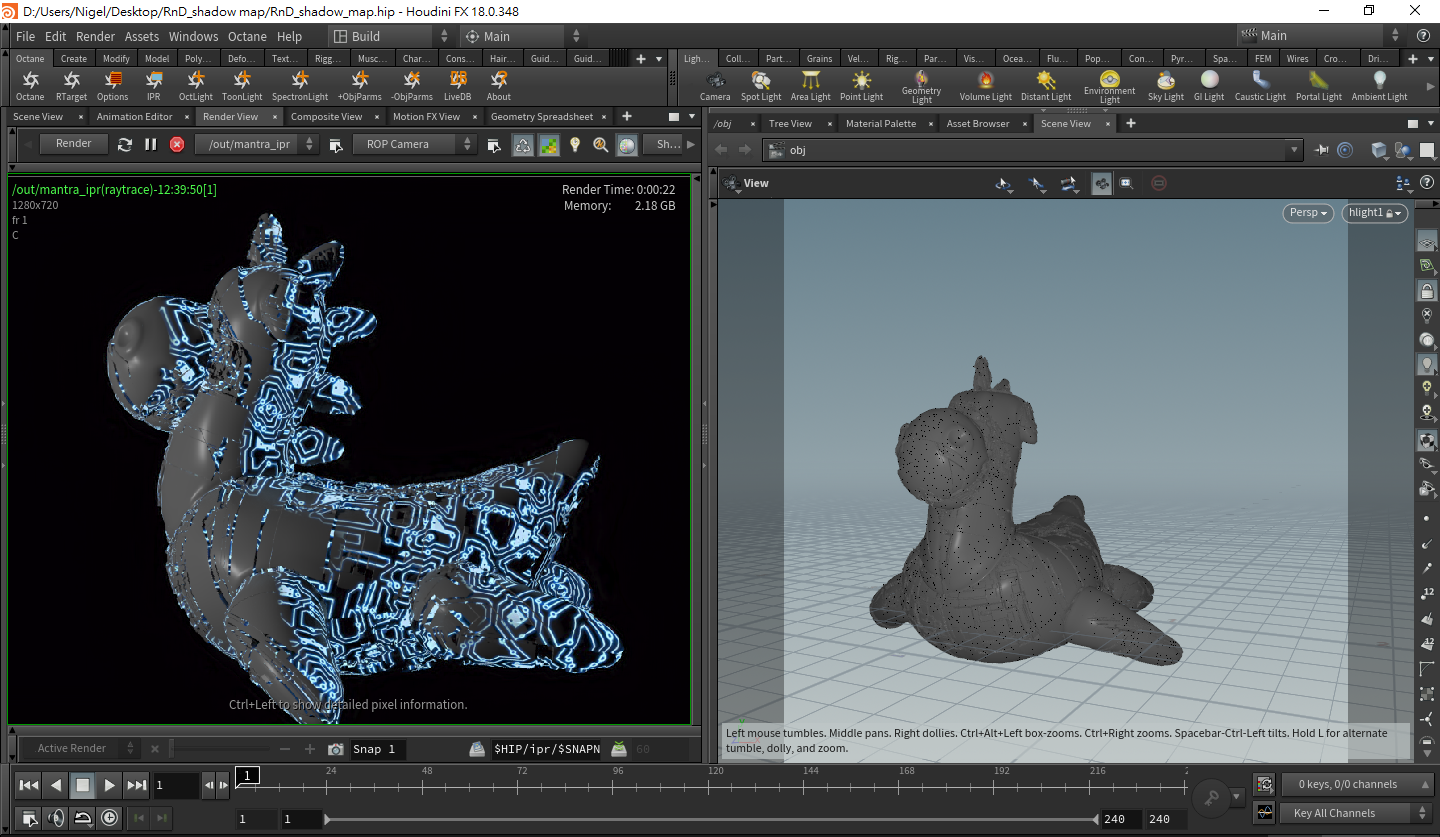Open the /out/mantra_ipr path dropdown
Viewport: 1440px width, 837px height.
pyautogui.click(x=257, y=144)
